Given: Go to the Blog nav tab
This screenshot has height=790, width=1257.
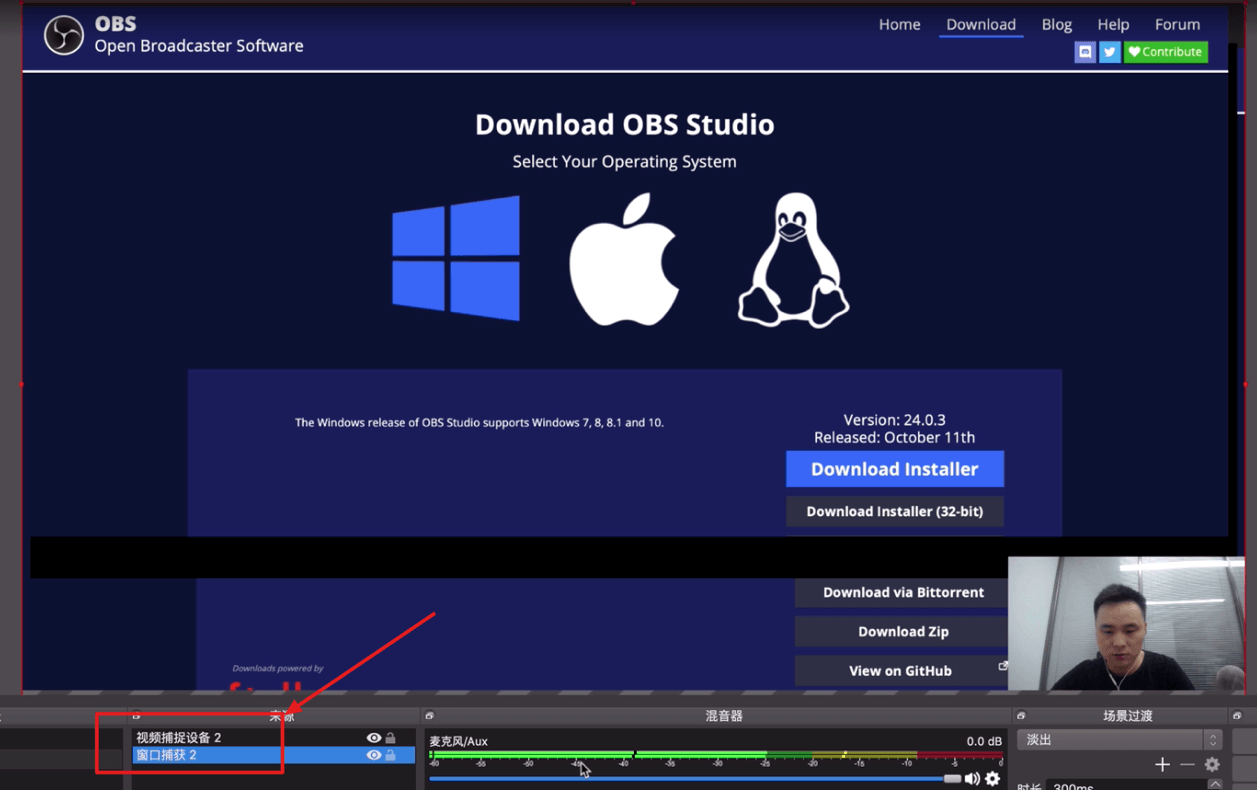Looking at the screenshot, I should (1056, 25).
